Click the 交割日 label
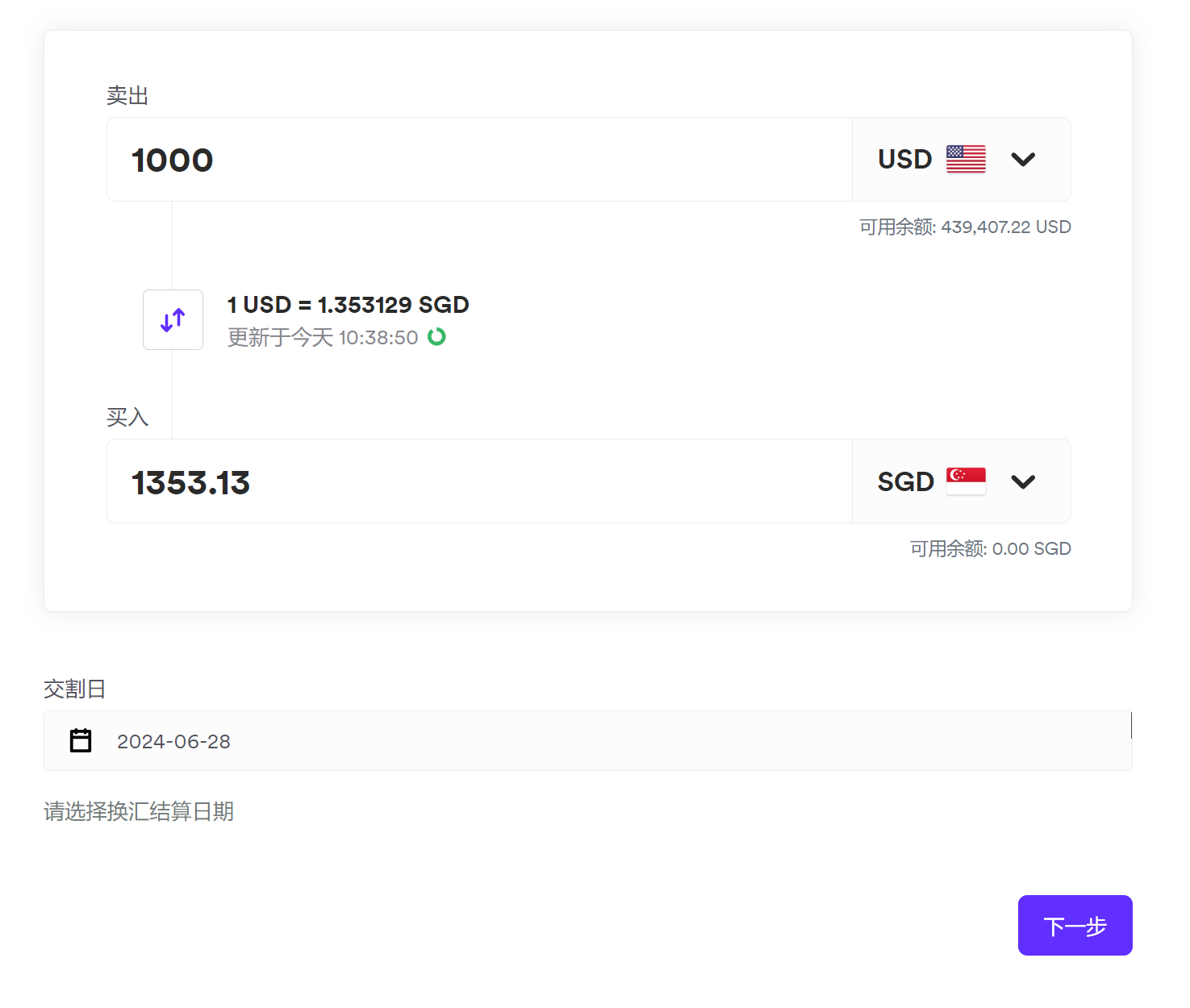This screenshot has width=1190, height=1008. coord(74,689)
